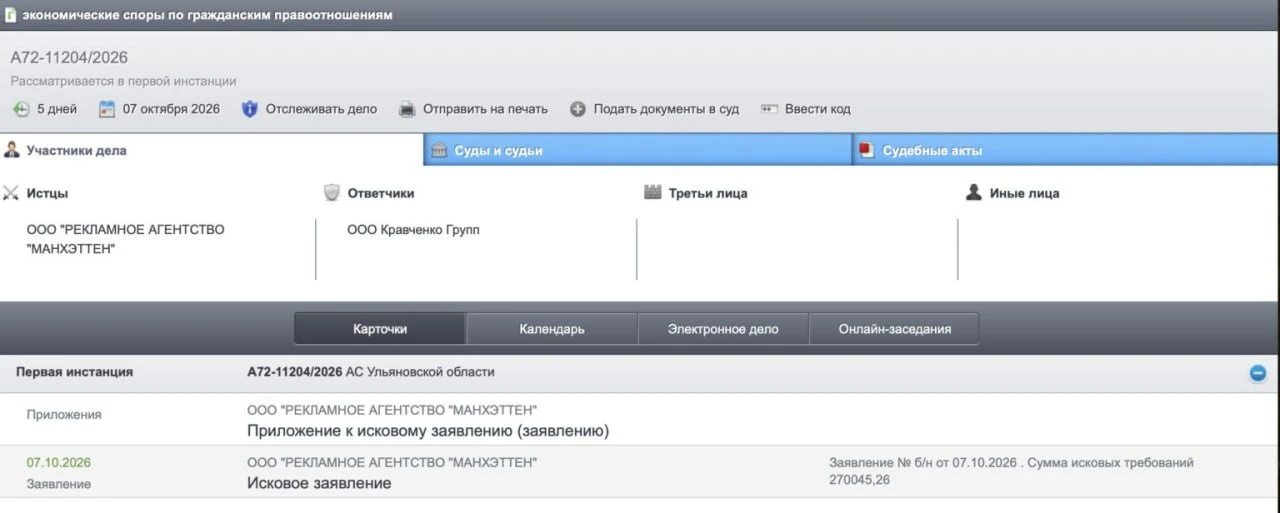Click defendant ООО Кравченко Групп
The width and height of the screenshot is (1280, 513).
click(x=413, y=230)
